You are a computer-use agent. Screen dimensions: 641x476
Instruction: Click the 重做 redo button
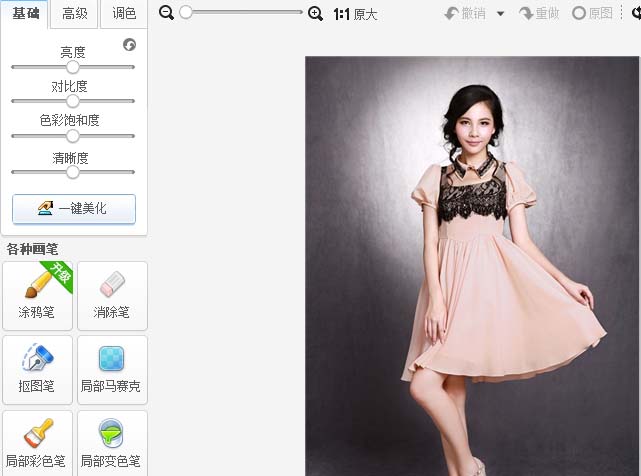point(539,14)
